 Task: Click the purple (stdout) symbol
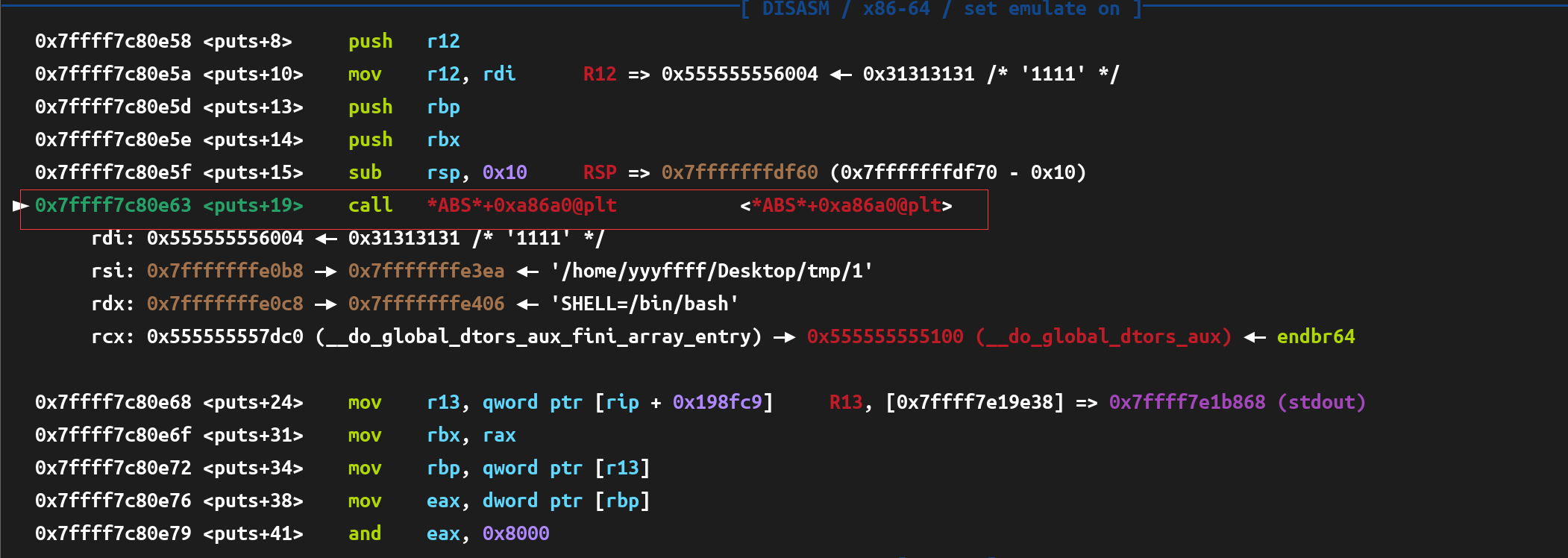1321,402
